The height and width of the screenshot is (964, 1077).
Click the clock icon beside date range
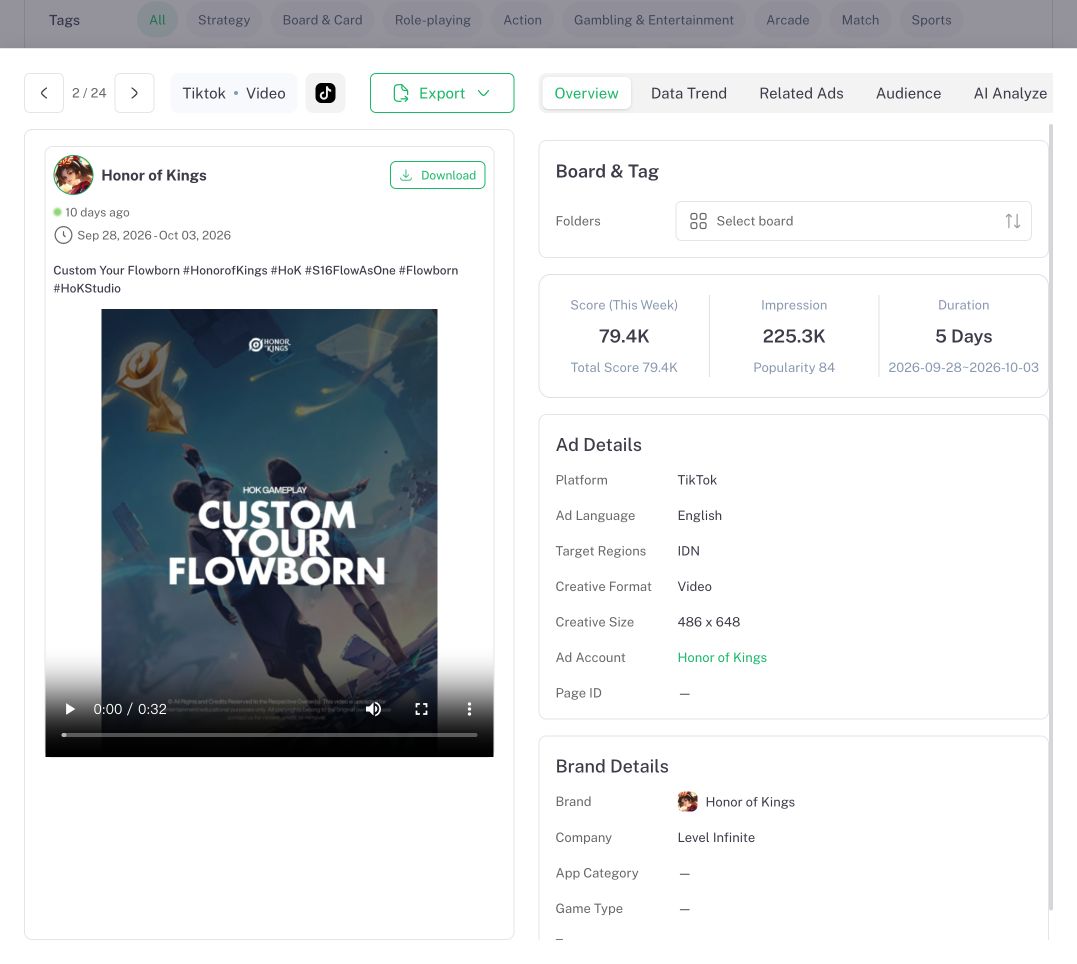[x=63, y=235]
